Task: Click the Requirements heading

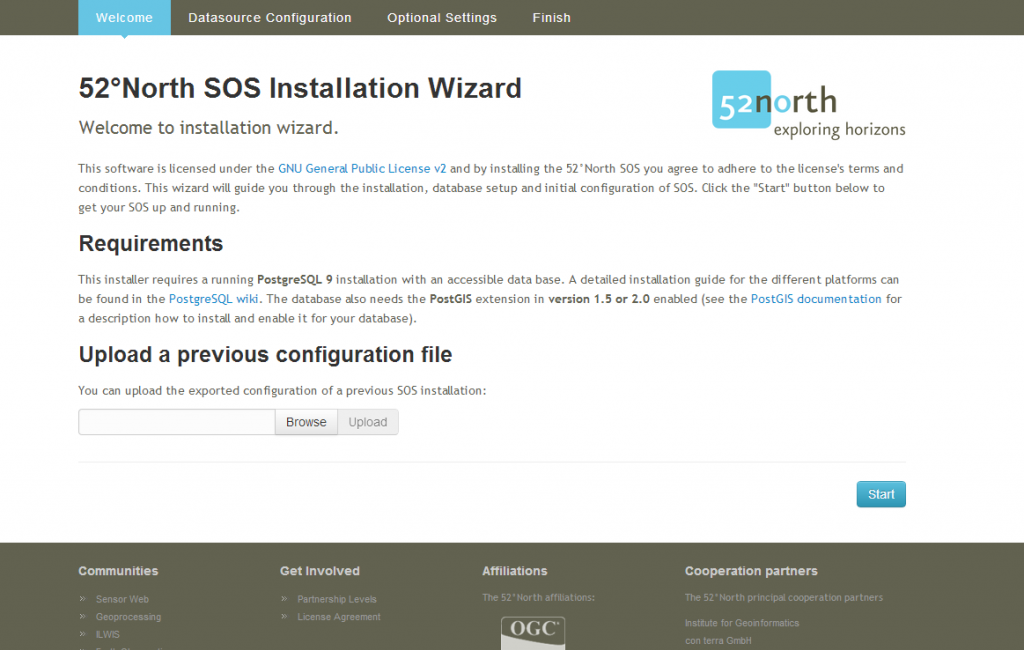Action: (151, 244)
